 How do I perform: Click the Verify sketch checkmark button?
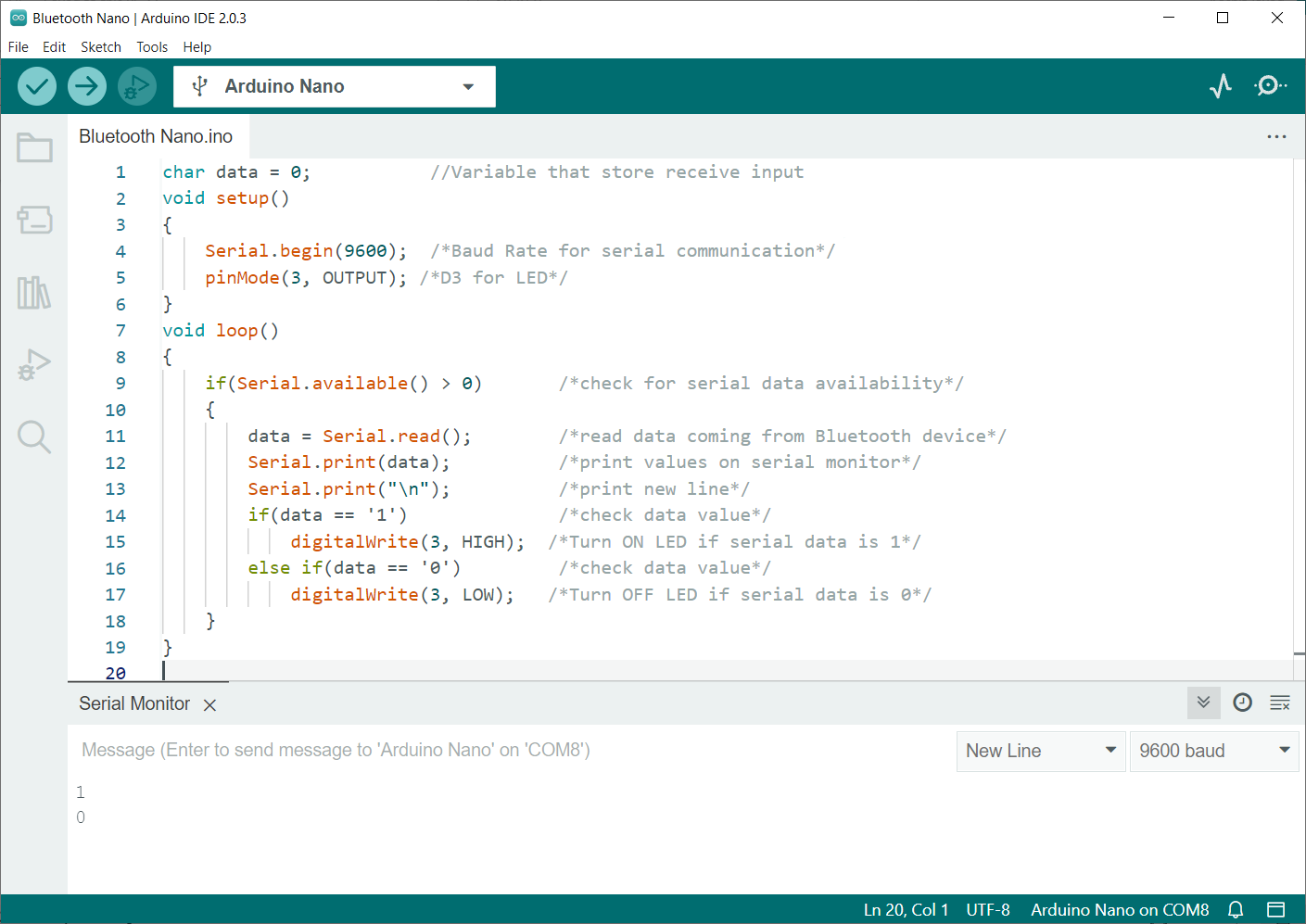click(x=37, y=86)
